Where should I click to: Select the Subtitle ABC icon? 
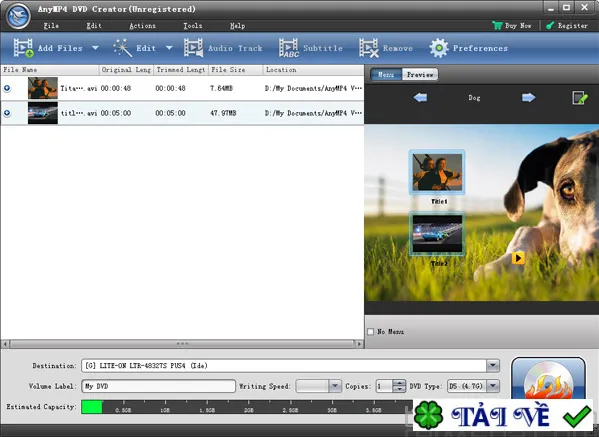(x=289, y=48)
